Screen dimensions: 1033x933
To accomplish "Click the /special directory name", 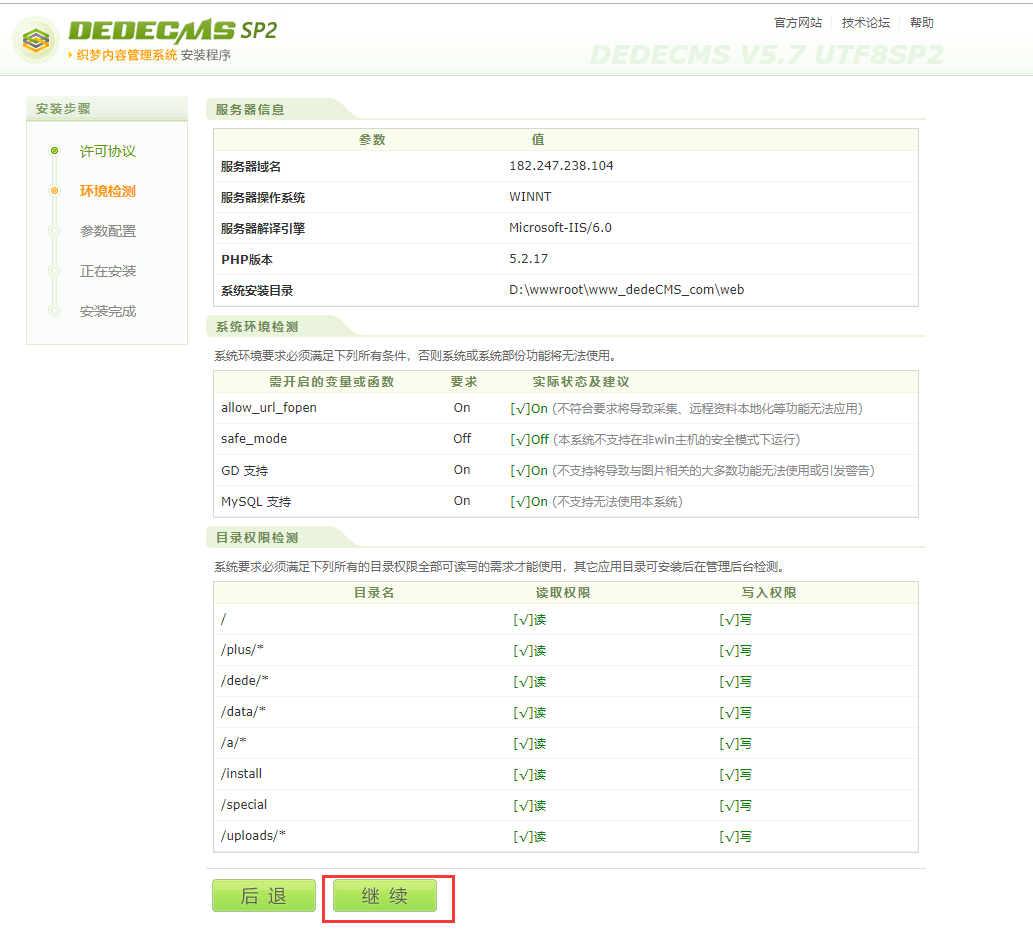I will [x=244, y=805].
